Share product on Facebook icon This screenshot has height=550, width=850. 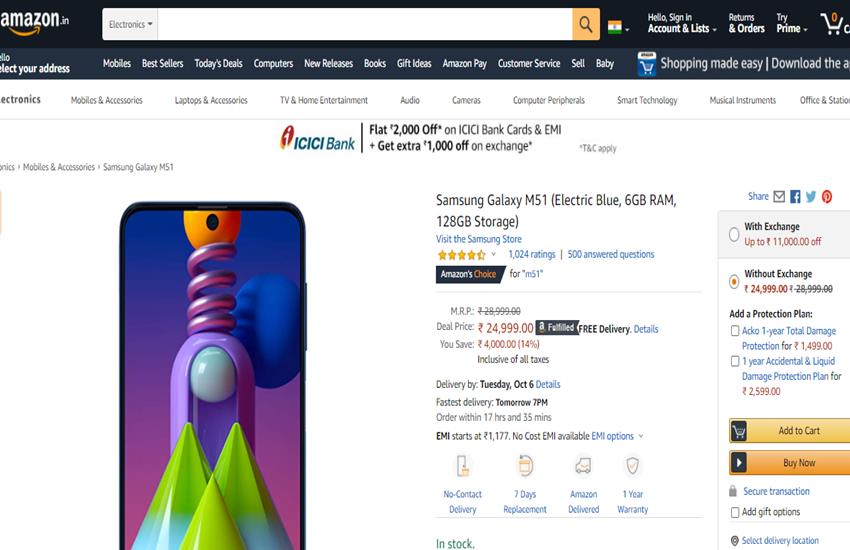795,197
